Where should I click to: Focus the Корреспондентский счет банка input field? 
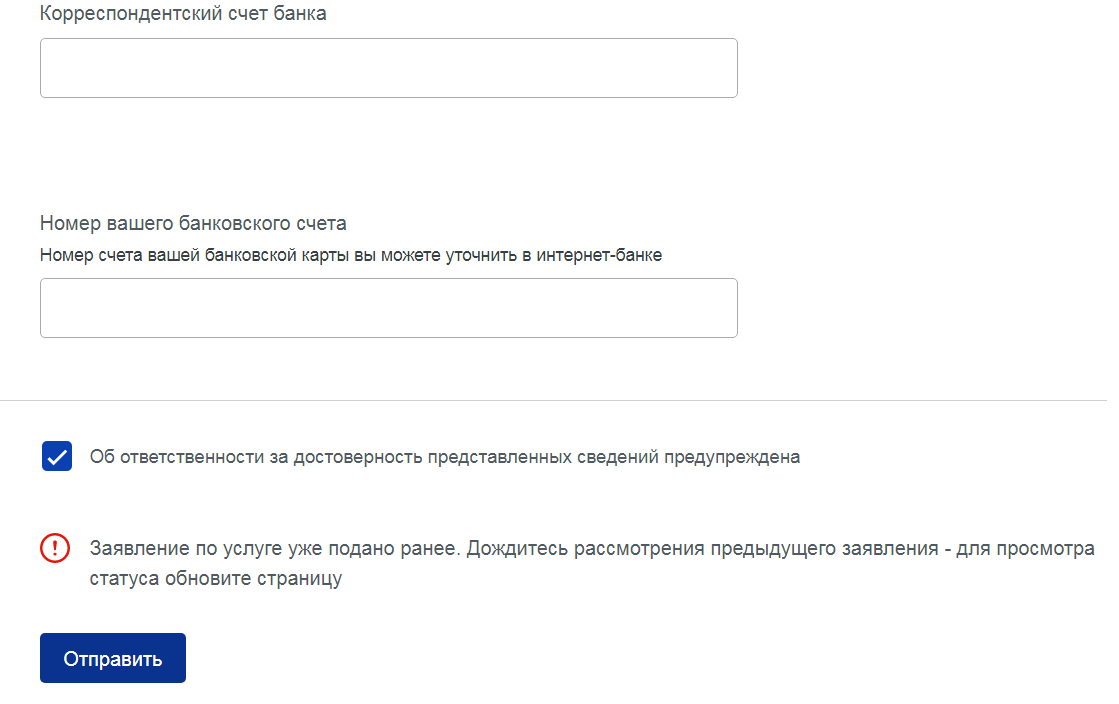click(x=389, y=68)
